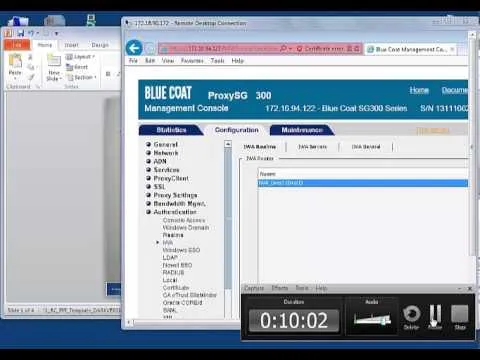Switch to the PowerPoint Design tab
480x360 pixels.
point(100,45)
